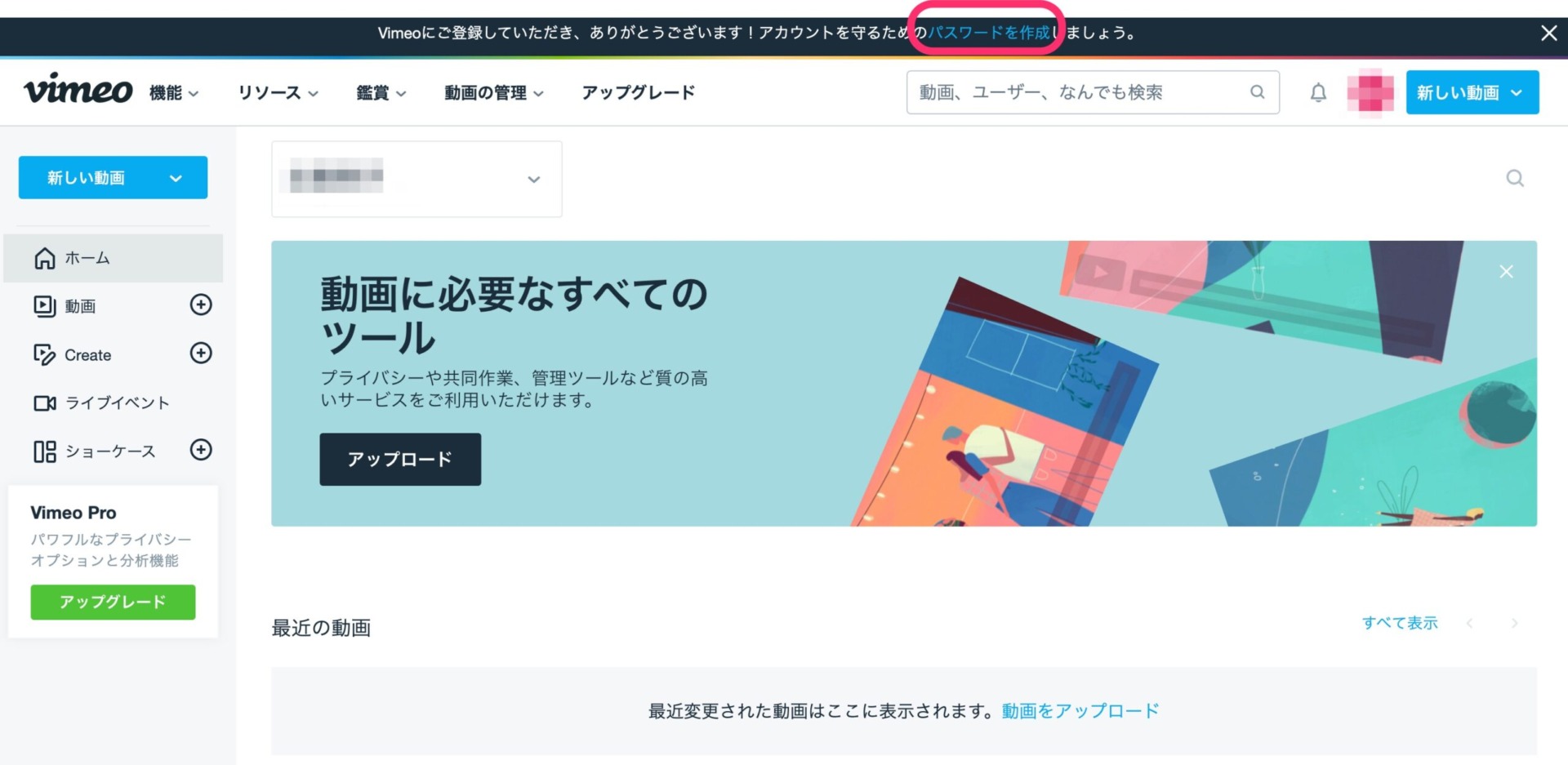Image resolution: width=1568 pixels, height=765 pixels.
Task: Expand the 鑑賞 menu
Action: (381, 93)
